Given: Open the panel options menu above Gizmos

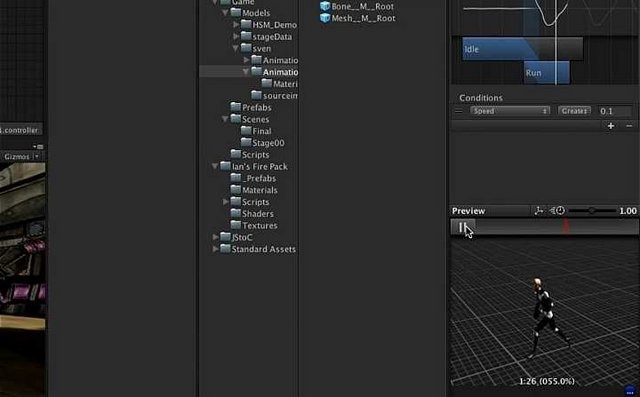Looking at the screenshot, I should coord(38,146).
